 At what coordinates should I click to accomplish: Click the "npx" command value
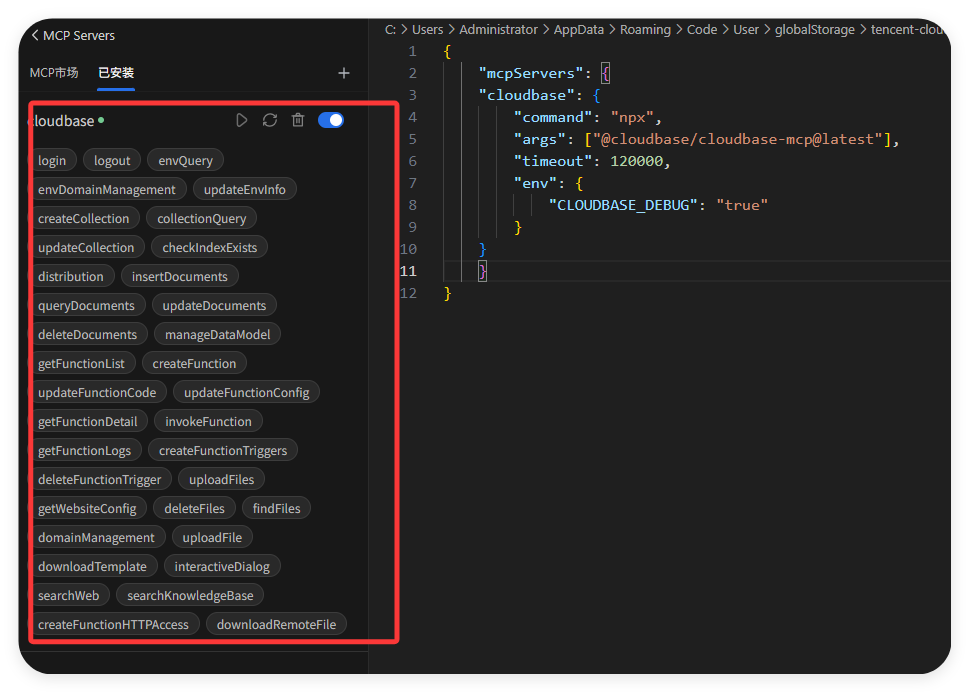(632, 117)
